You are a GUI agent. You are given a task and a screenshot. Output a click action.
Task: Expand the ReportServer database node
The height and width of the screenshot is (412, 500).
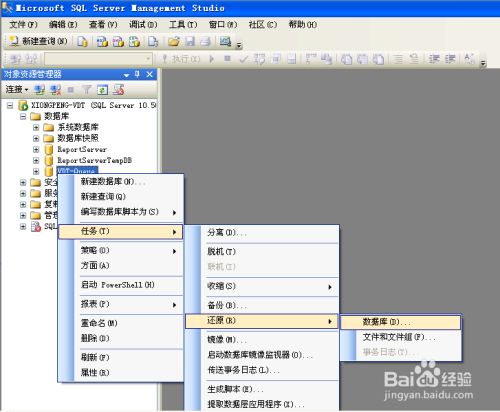36,150
